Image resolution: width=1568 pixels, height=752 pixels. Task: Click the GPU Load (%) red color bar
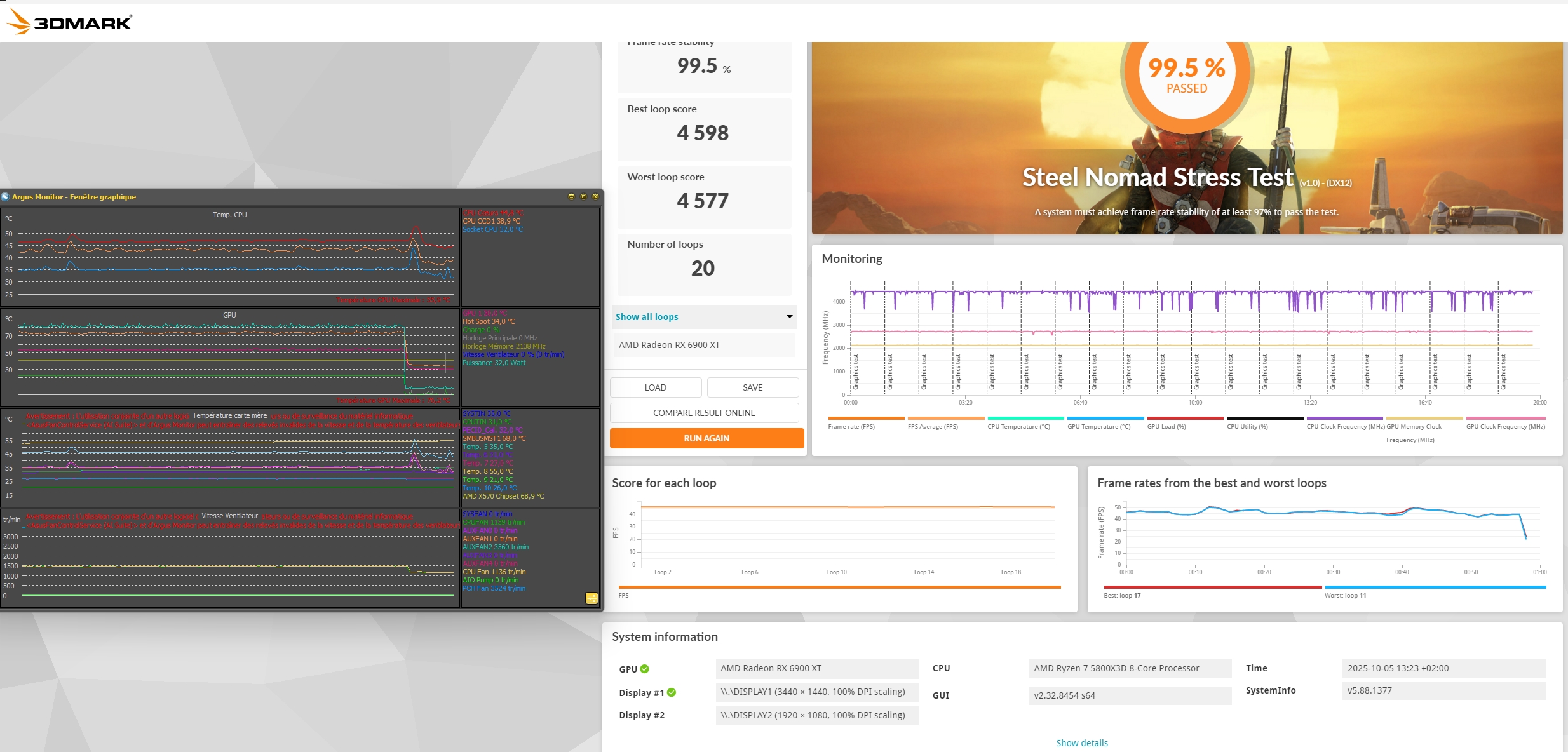pyautogui.click(x=1185, y=418)
